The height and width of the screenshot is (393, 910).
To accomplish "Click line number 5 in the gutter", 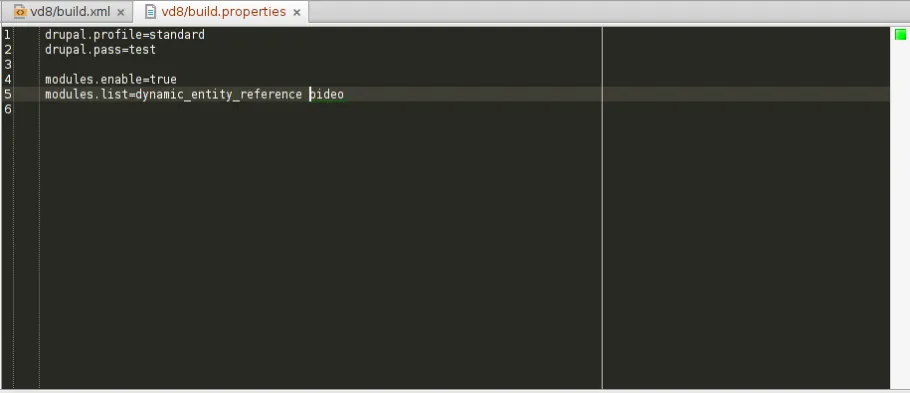I will coord(7,94).
